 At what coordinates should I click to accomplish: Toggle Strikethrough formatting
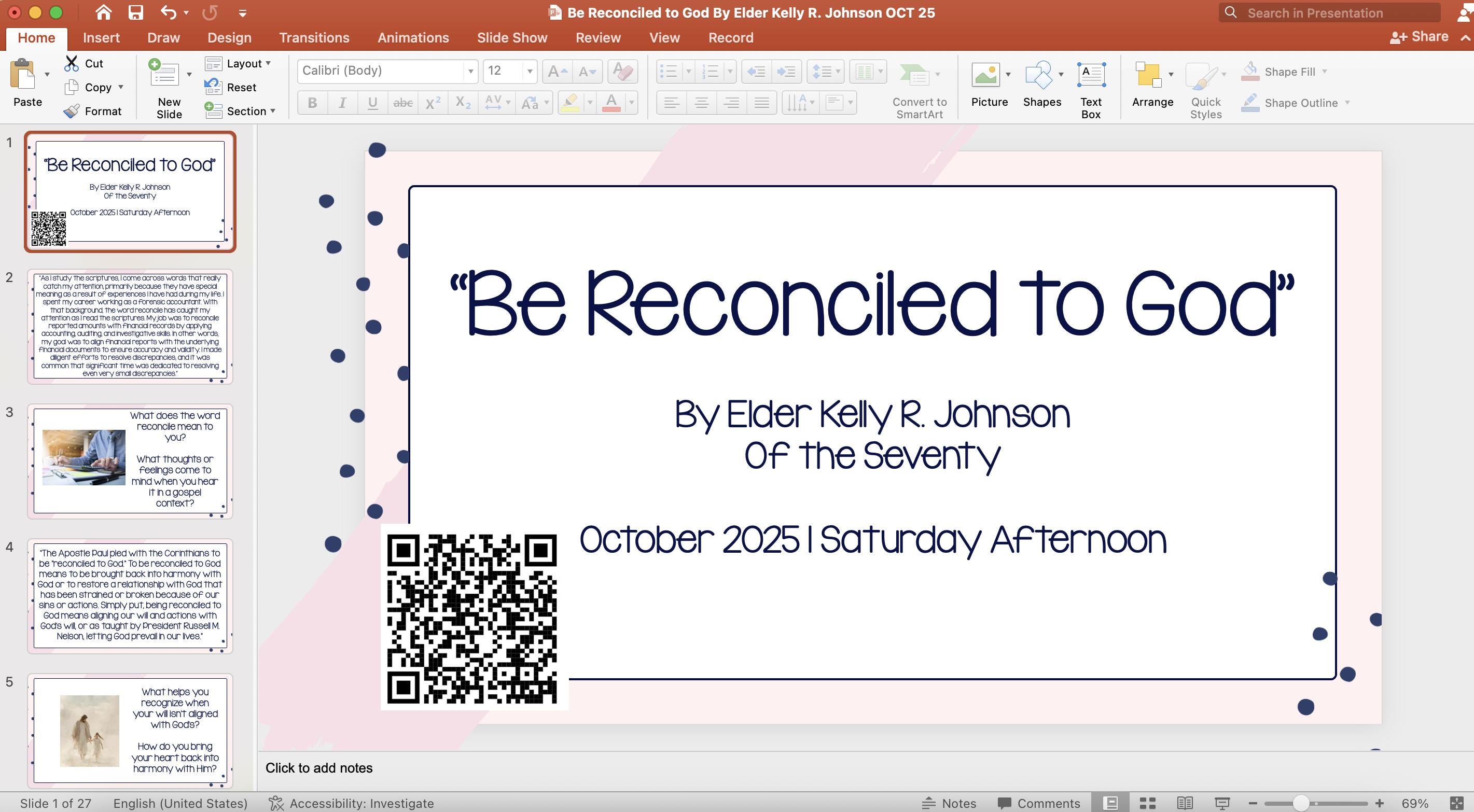coord(403,103)
